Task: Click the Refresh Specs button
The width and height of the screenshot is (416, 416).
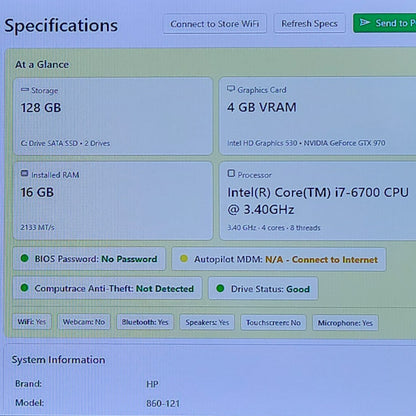Action: (309, 23)
